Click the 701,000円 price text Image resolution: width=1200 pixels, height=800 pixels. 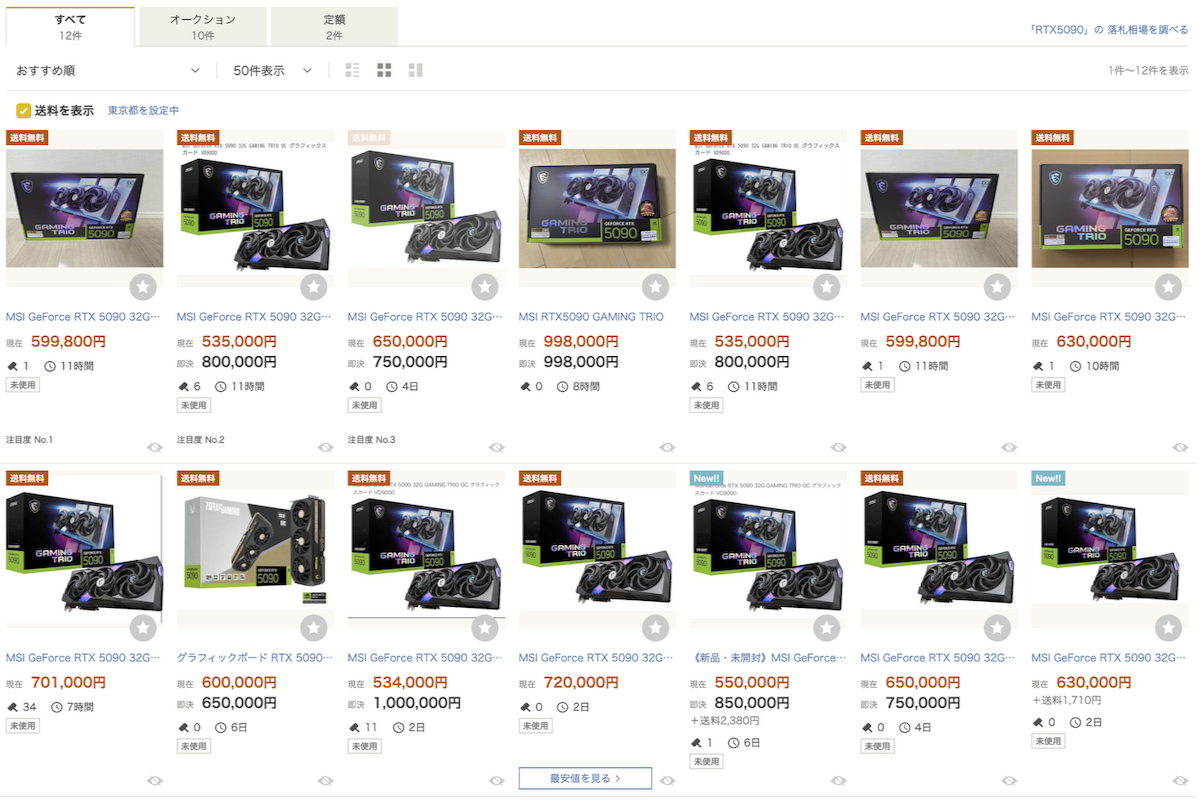click(68, 683)
